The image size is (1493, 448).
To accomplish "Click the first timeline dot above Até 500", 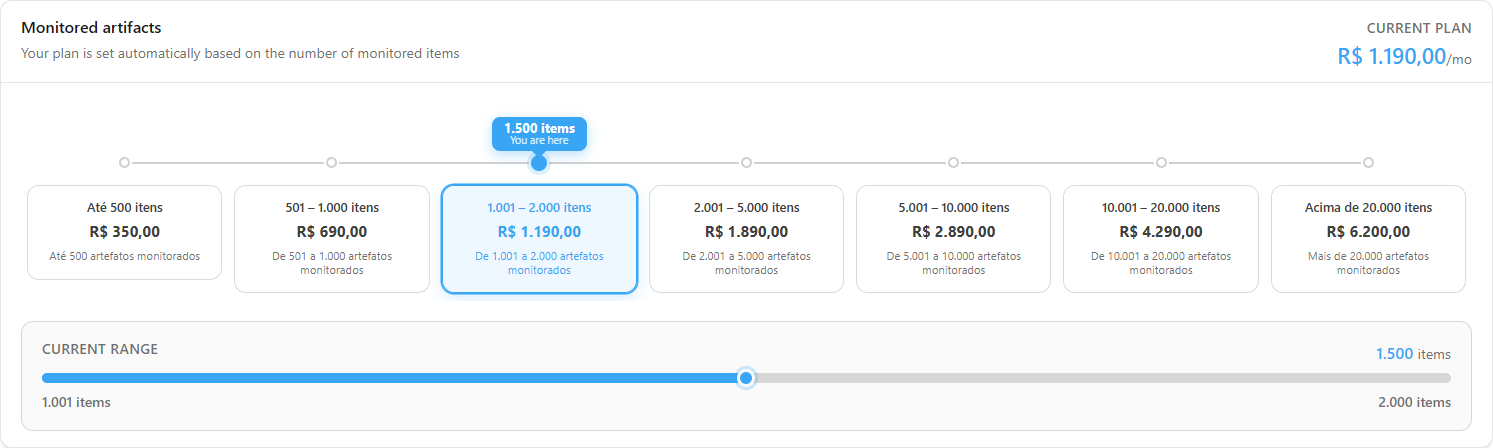I will coord(124,162).
